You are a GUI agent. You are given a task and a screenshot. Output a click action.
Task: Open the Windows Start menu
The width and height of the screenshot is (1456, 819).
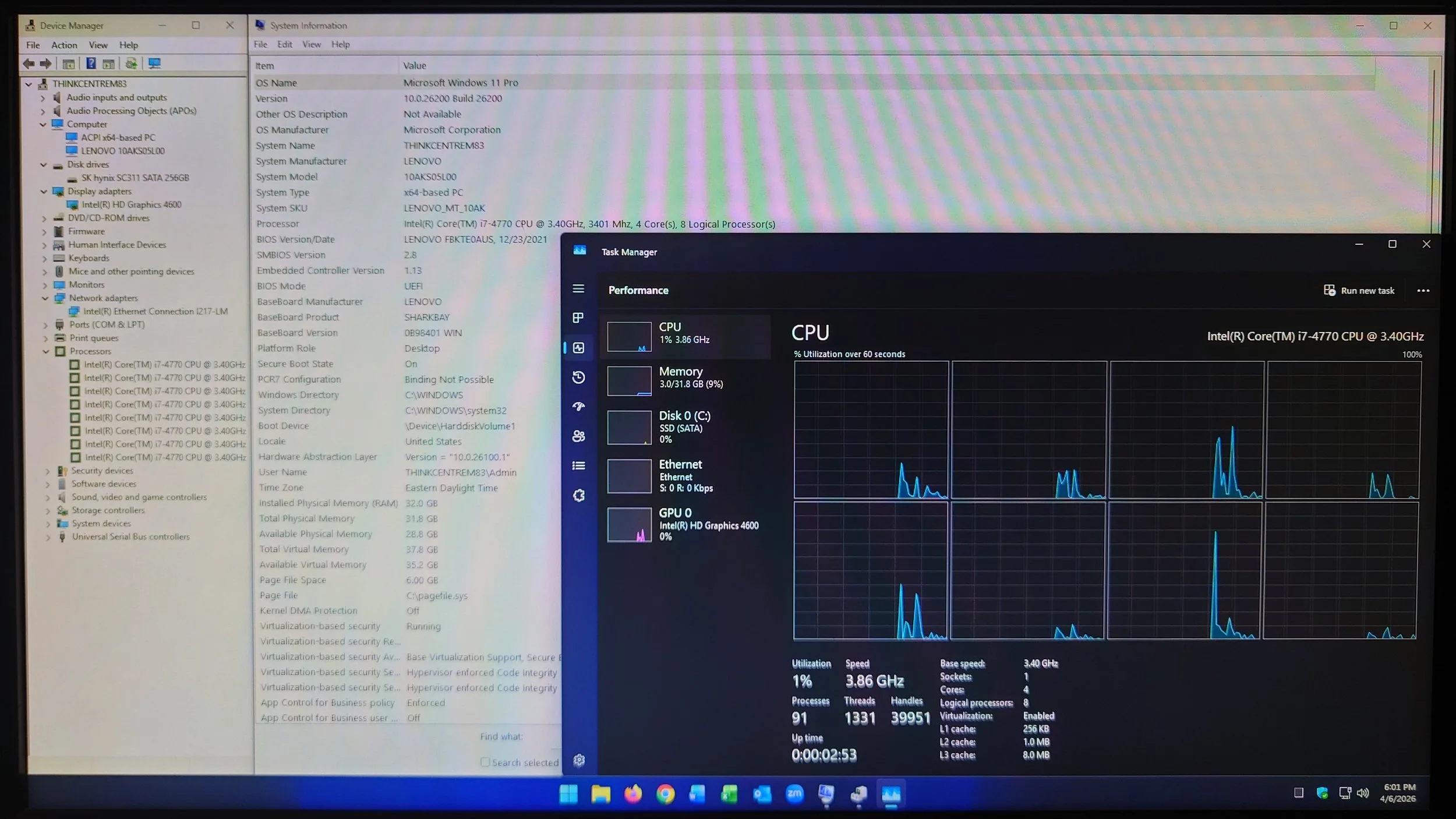point(568,794)
